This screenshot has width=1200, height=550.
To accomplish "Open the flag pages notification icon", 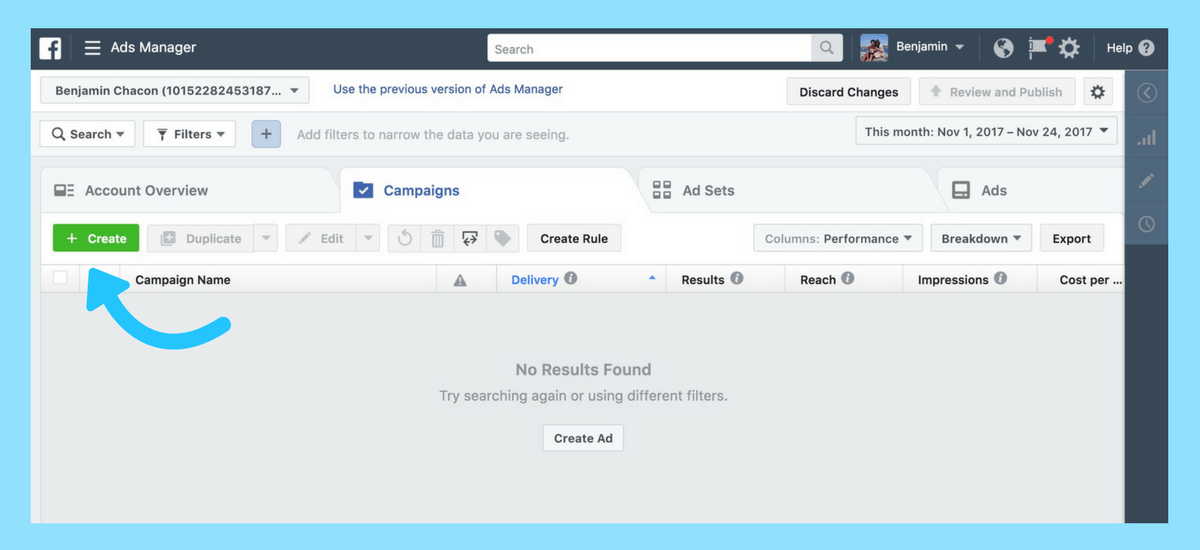I will [1037, 48].
